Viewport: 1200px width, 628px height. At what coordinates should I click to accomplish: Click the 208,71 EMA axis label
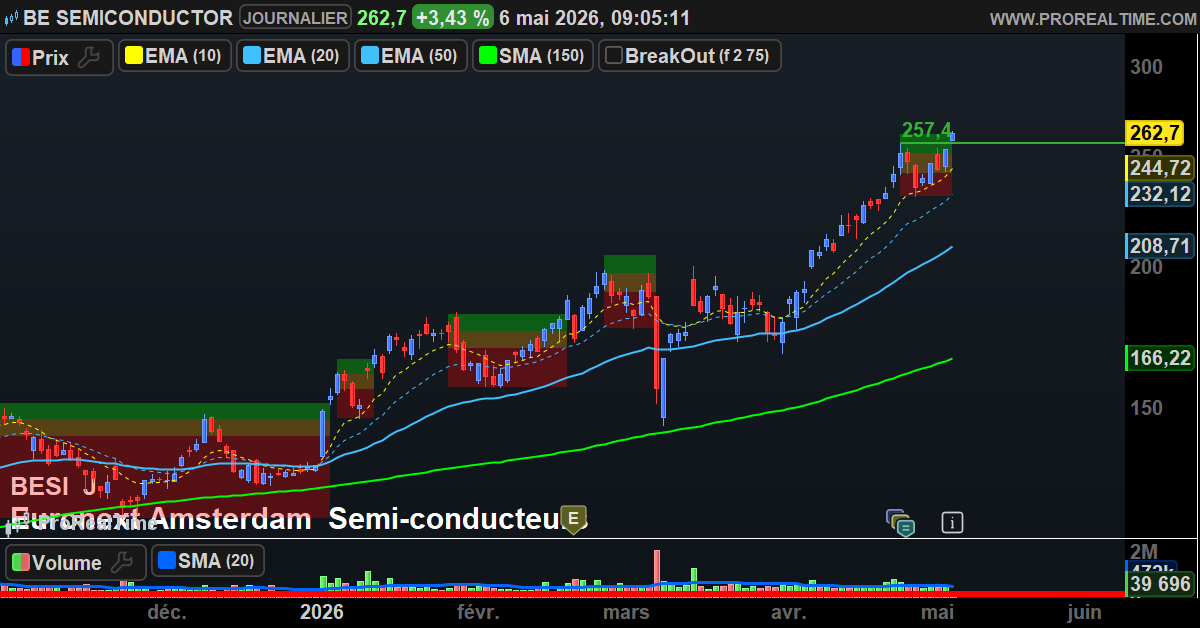click(1160, 245)
